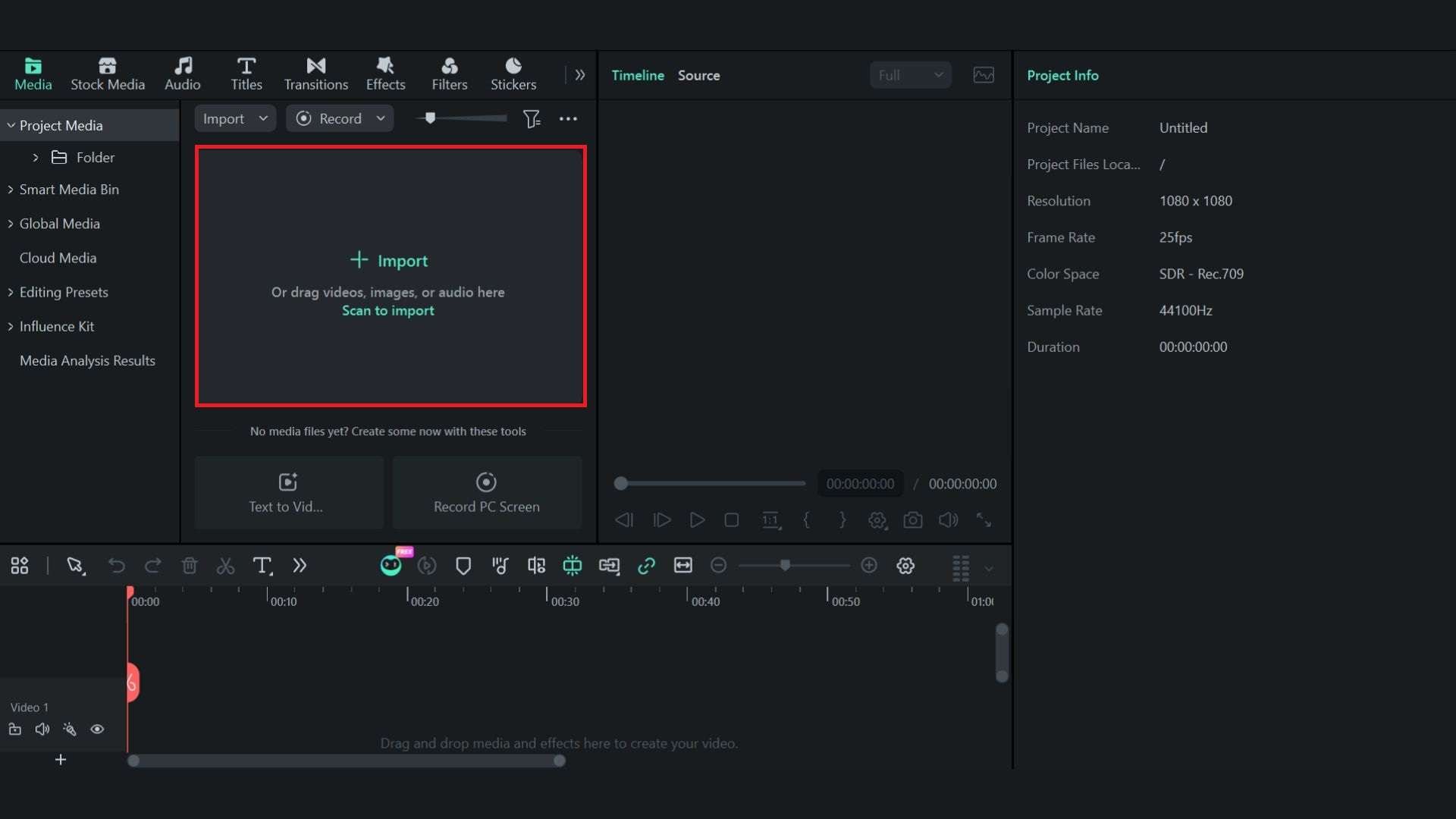This screenshot has height=819, width=1456.
Task: Open the Stickers tab
Action: pos(513,74)
